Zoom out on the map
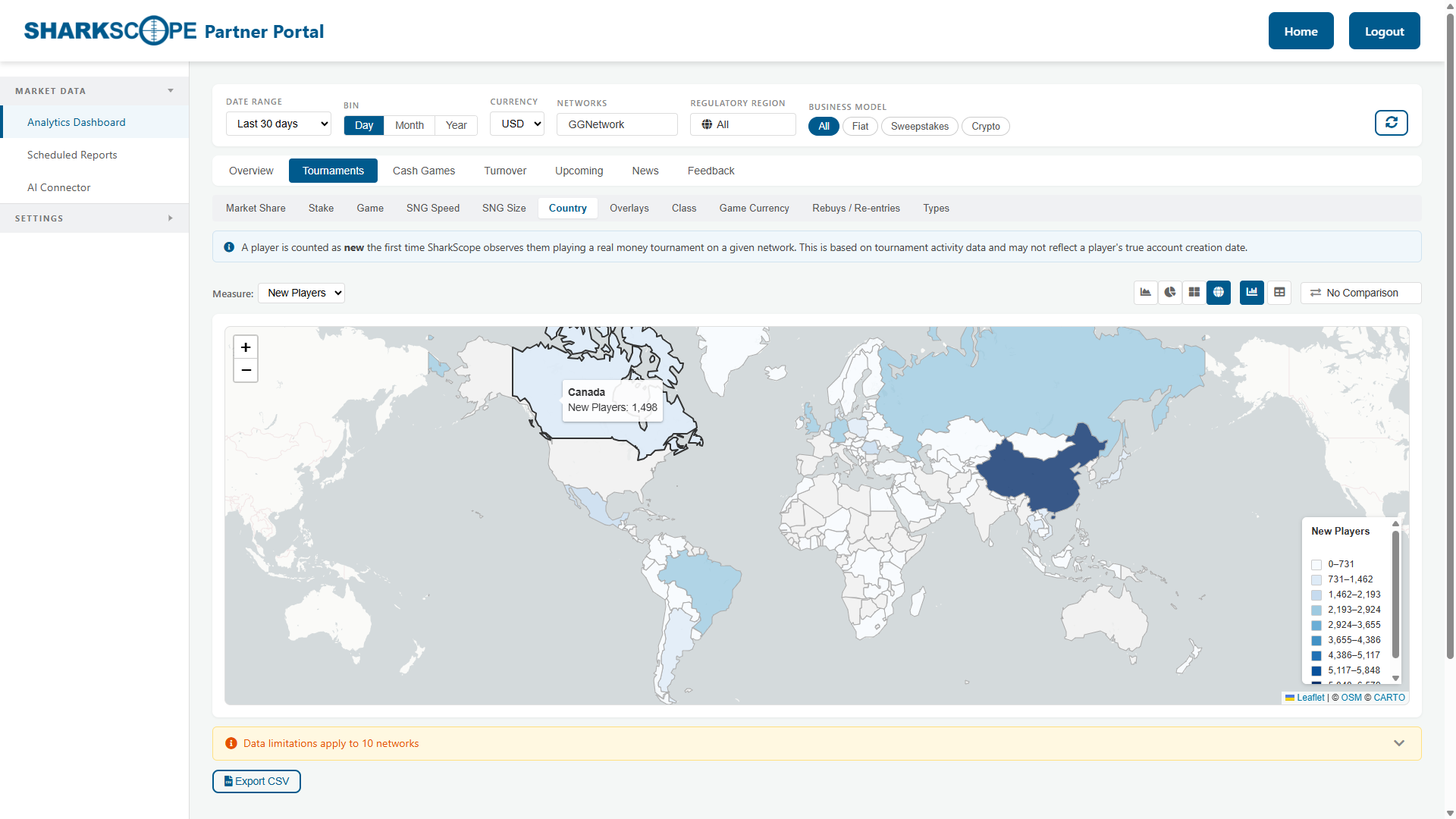Viewport: 1456px width, 819px height. (x=246, y=370)
